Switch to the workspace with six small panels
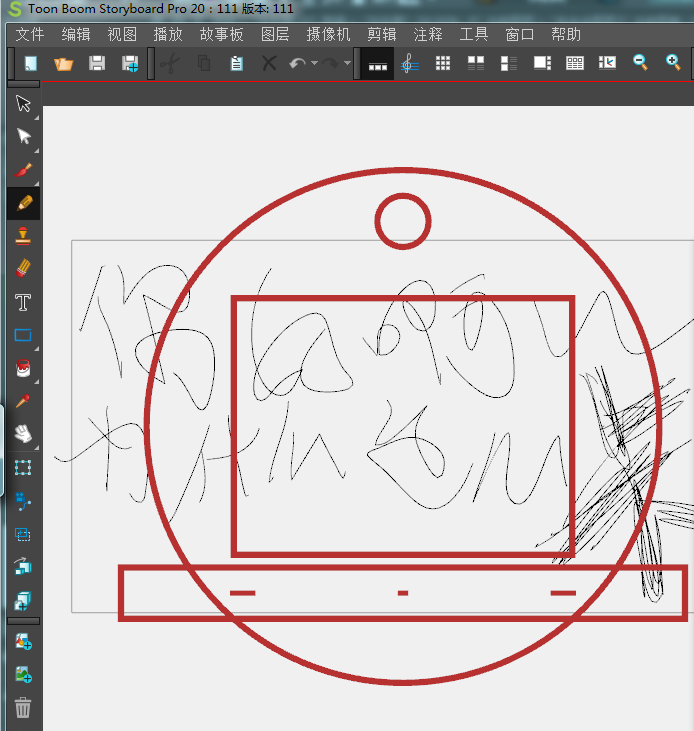The image size is (694, 731). click(x=575, y=63)
